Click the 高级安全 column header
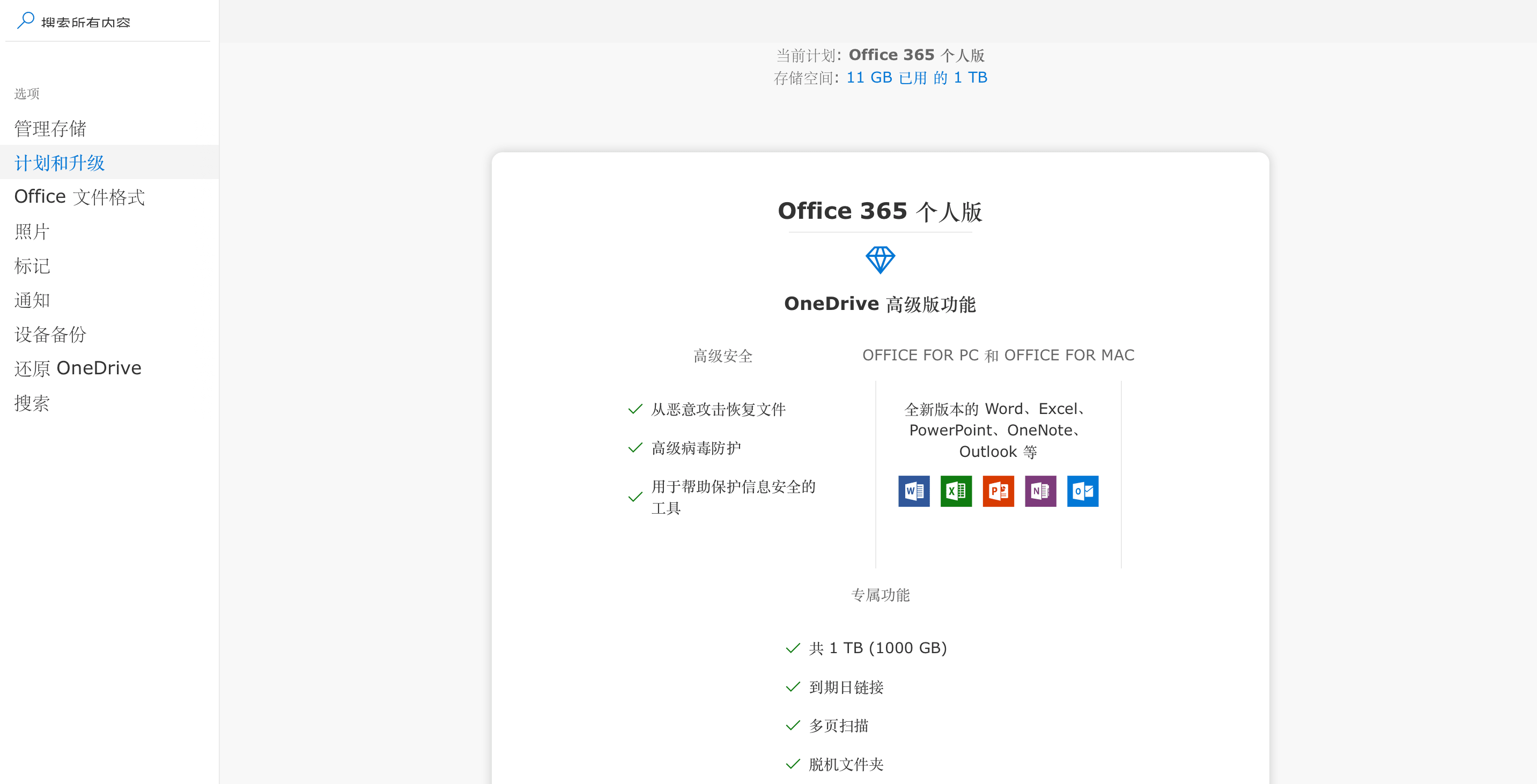Image resolution: width=1537 pixels, height=784 pixels. 722,356
